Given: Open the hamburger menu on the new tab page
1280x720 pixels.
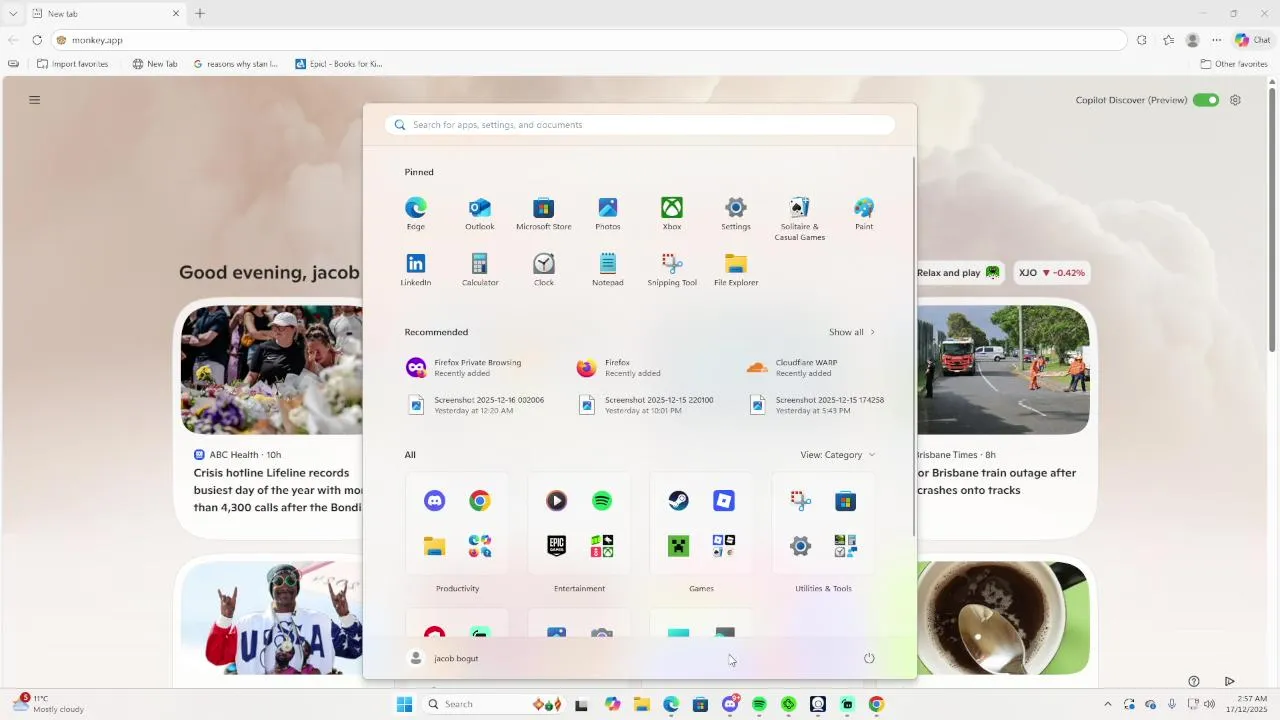Looking at the screenshot, I should coord(34,100).
